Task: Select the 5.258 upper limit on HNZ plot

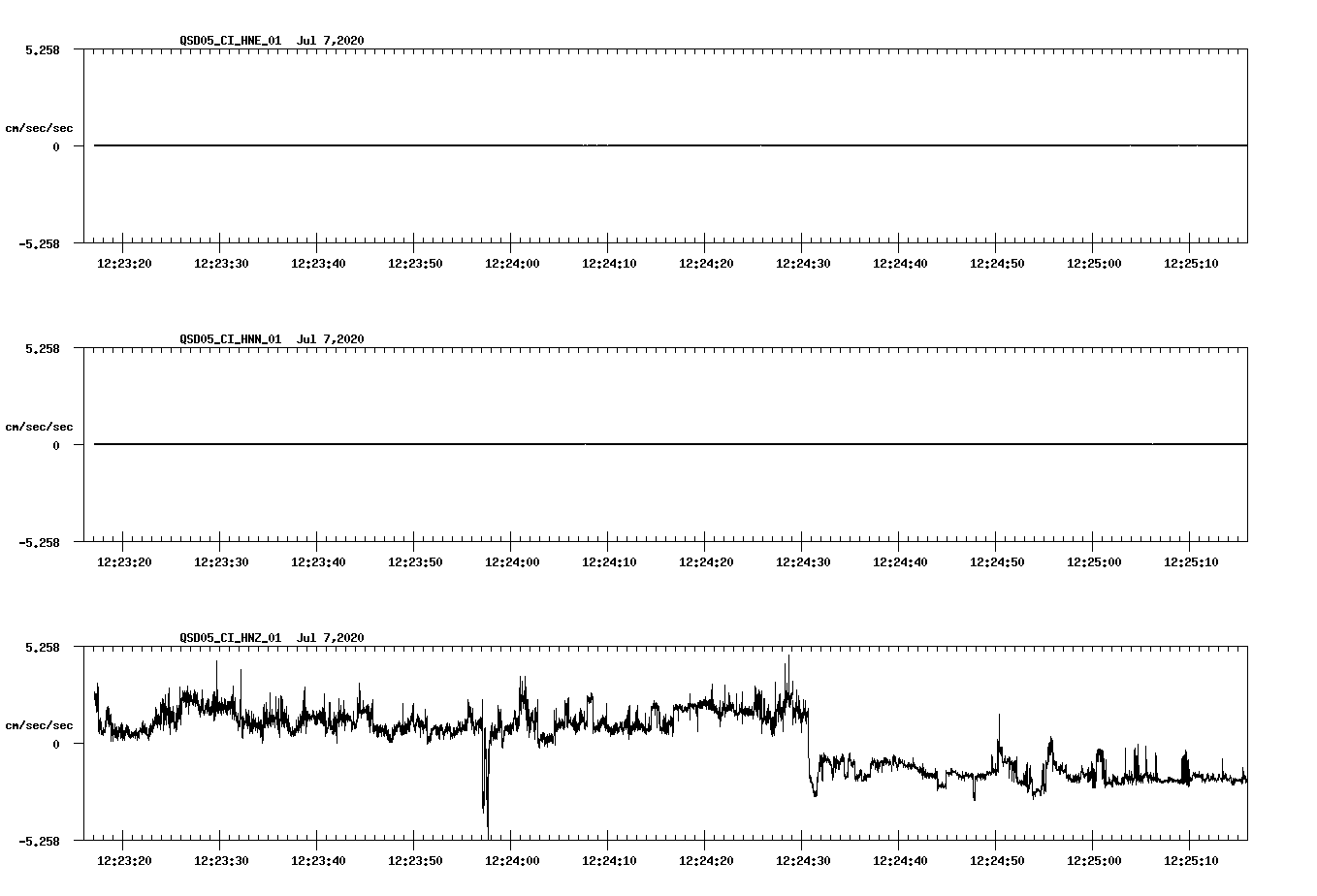Action: coord(43,648)
